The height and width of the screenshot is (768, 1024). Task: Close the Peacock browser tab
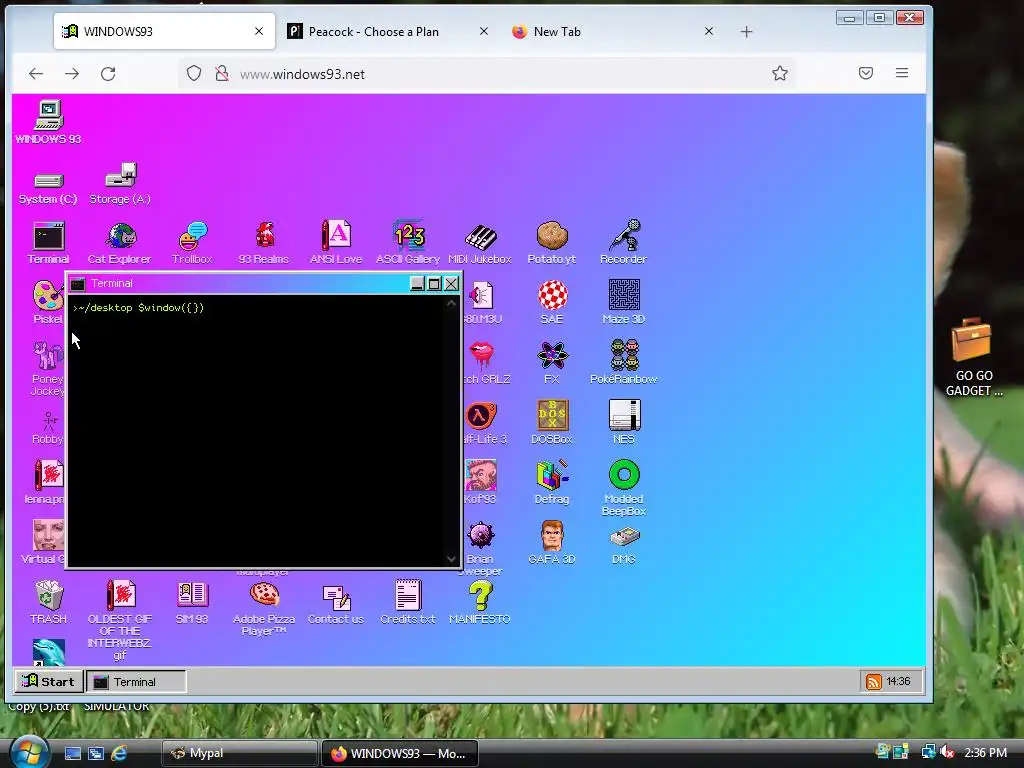(484, 31)
